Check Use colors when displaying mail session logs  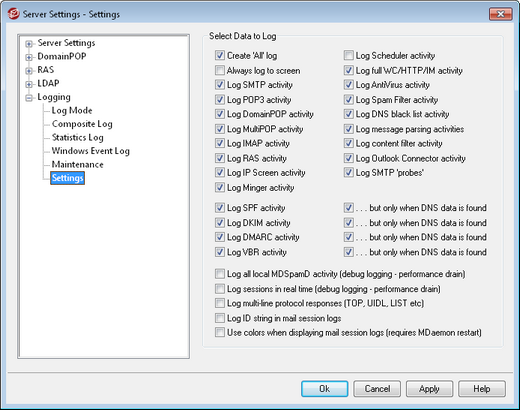220,332
